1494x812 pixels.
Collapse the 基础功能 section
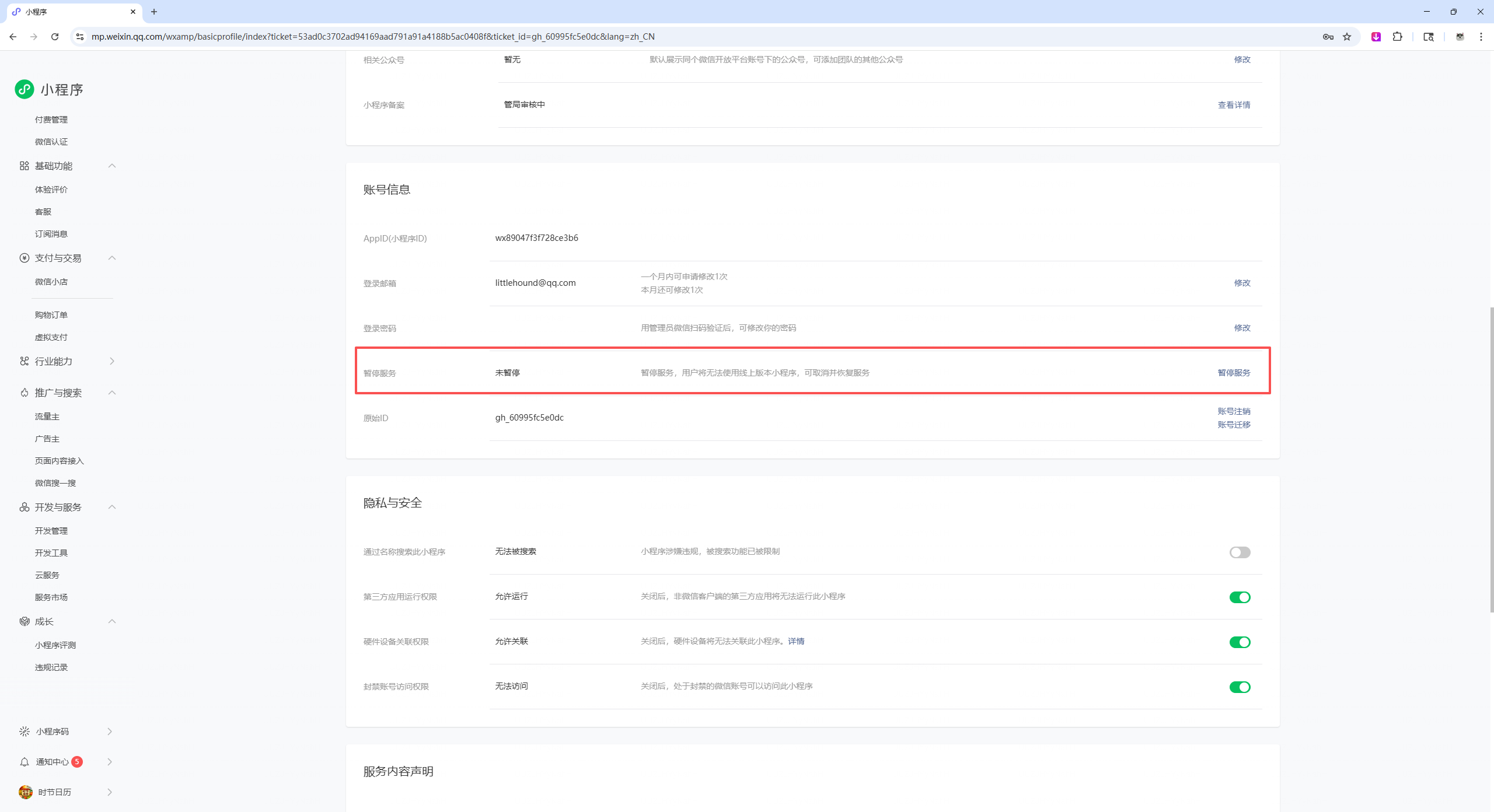click(112, 166)
